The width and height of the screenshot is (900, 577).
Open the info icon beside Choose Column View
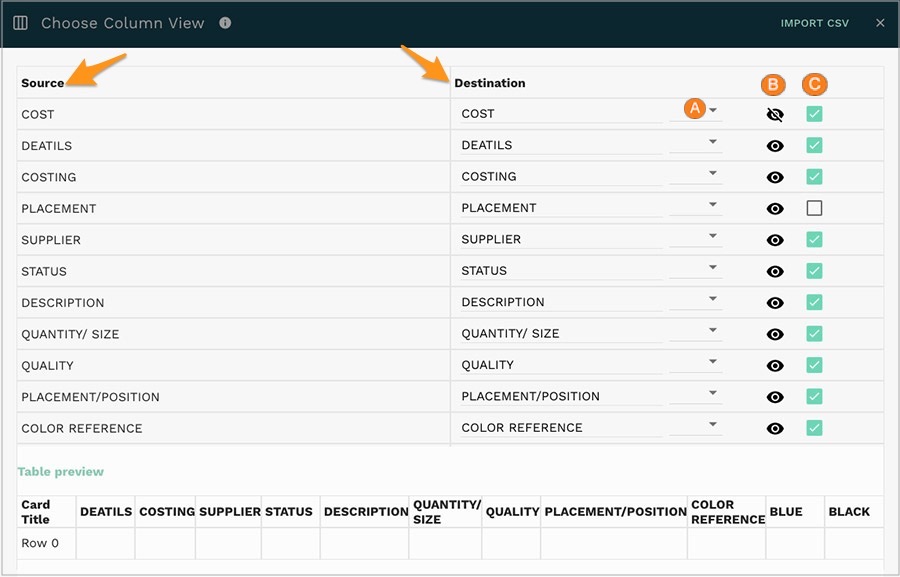(x=224, y=23)
